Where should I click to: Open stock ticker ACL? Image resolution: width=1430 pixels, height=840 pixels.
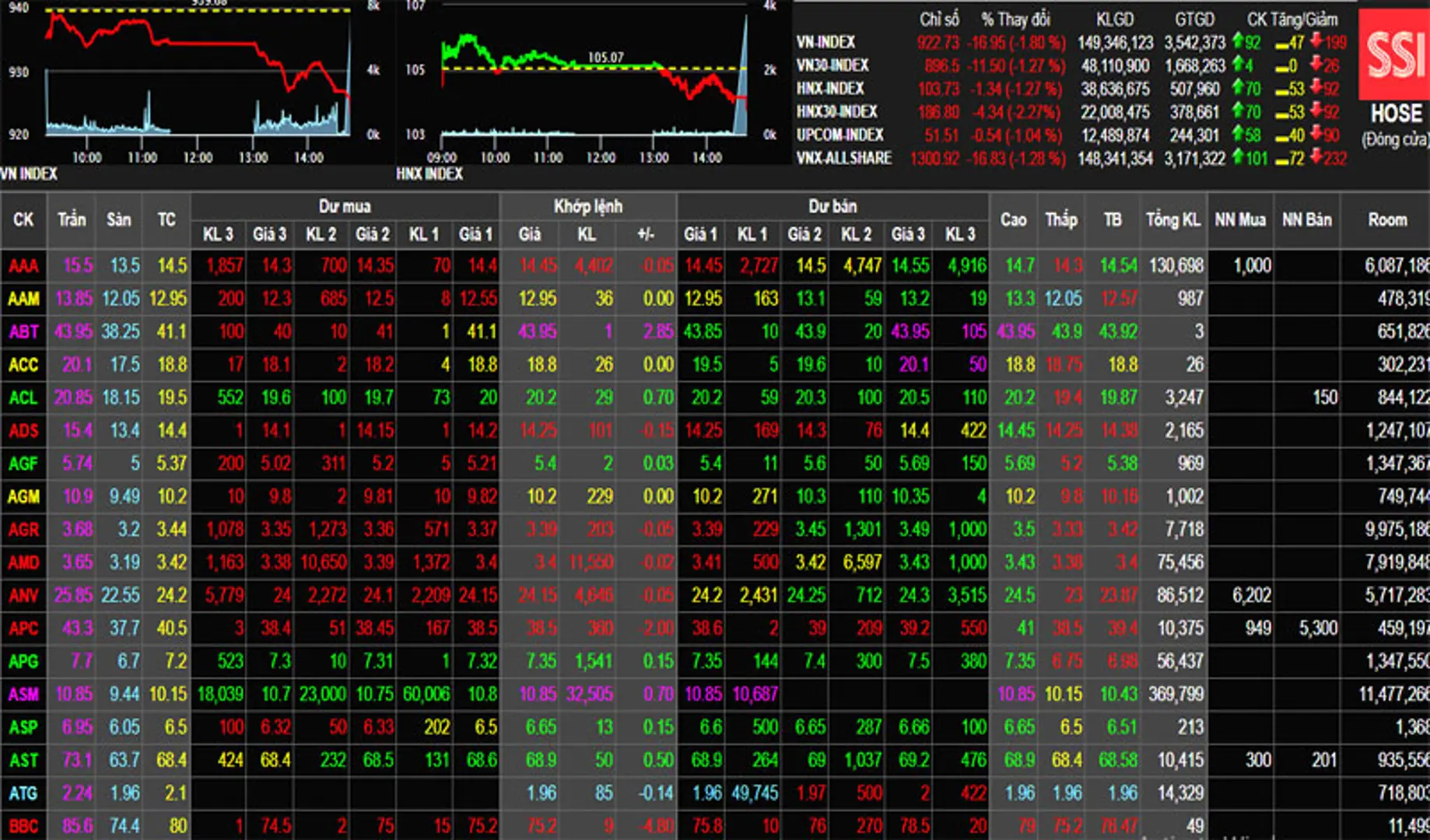(23, 398)
